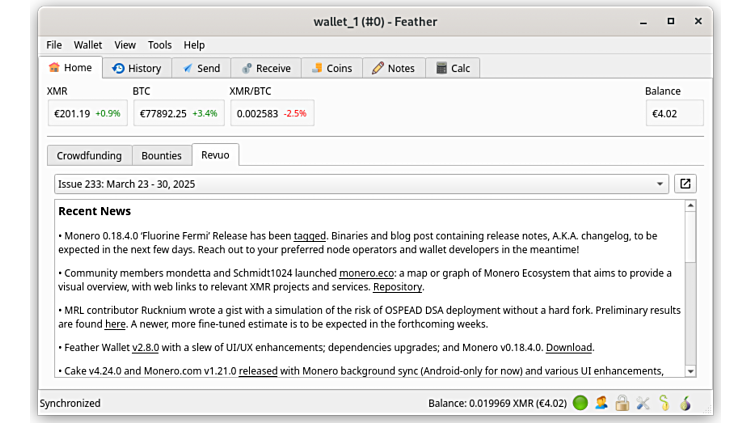The width and height of the screenshot is (752, 423).
Task: Open settings via wrench and screwdriver icon
Action: pyautogui.click(x=643, y=403)
